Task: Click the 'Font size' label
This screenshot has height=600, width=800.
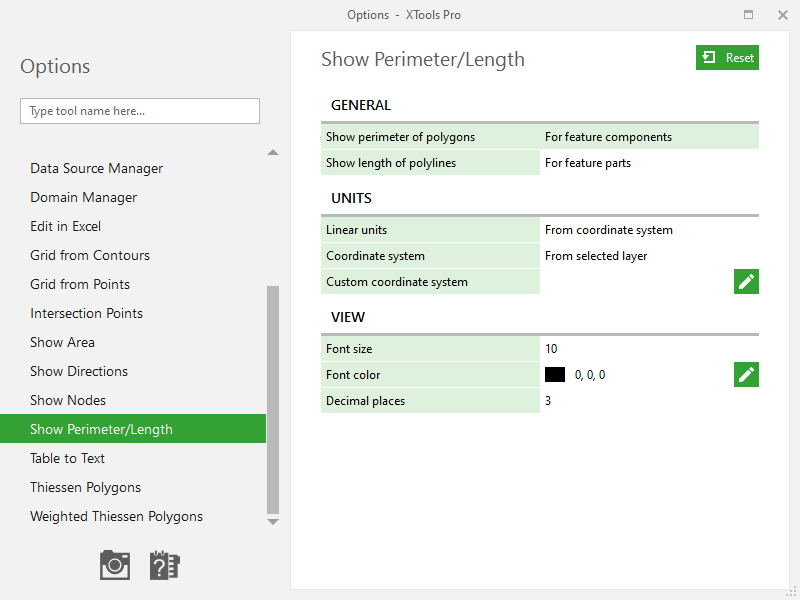Action: (349, 348)
